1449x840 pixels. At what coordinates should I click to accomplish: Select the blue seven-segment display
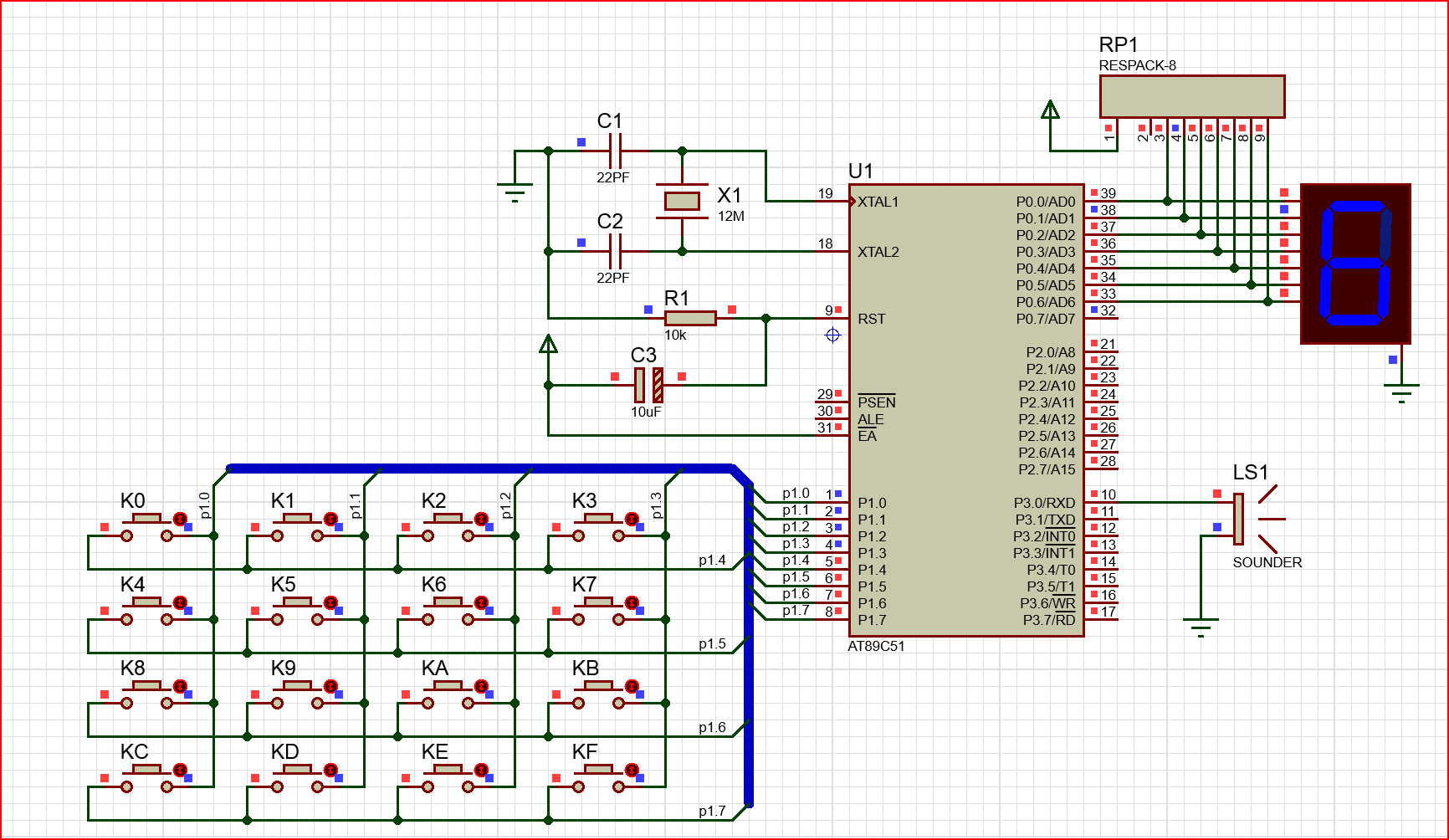tap(1355, 264)
